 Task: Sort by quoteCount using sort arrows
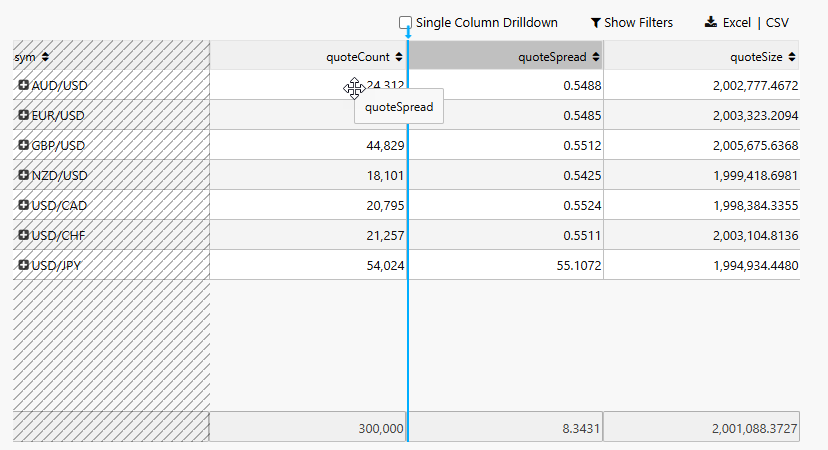(x=399, y=57)
